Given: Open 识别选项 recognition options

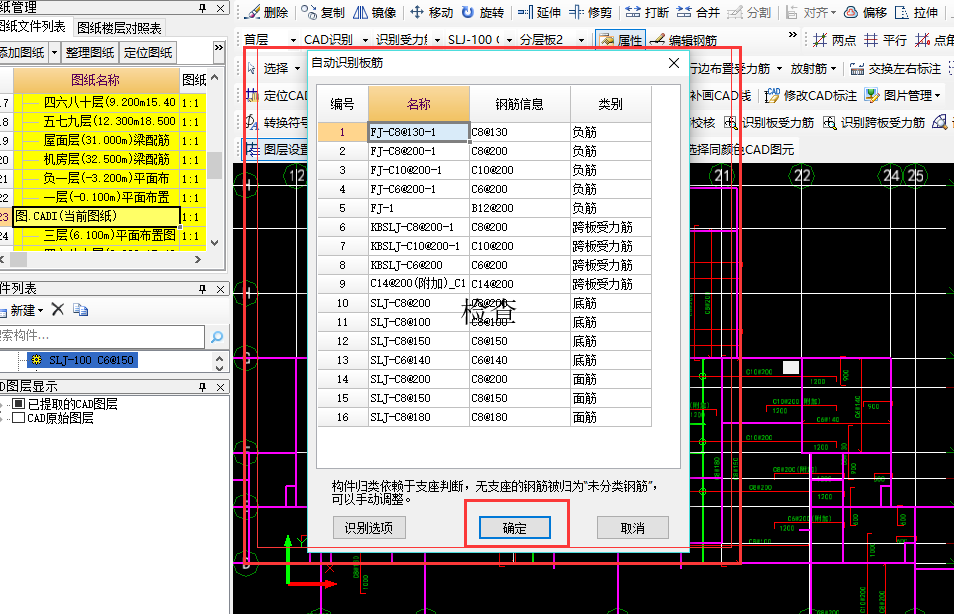Looking at the screenshot, I should click(x=369, y=528).
